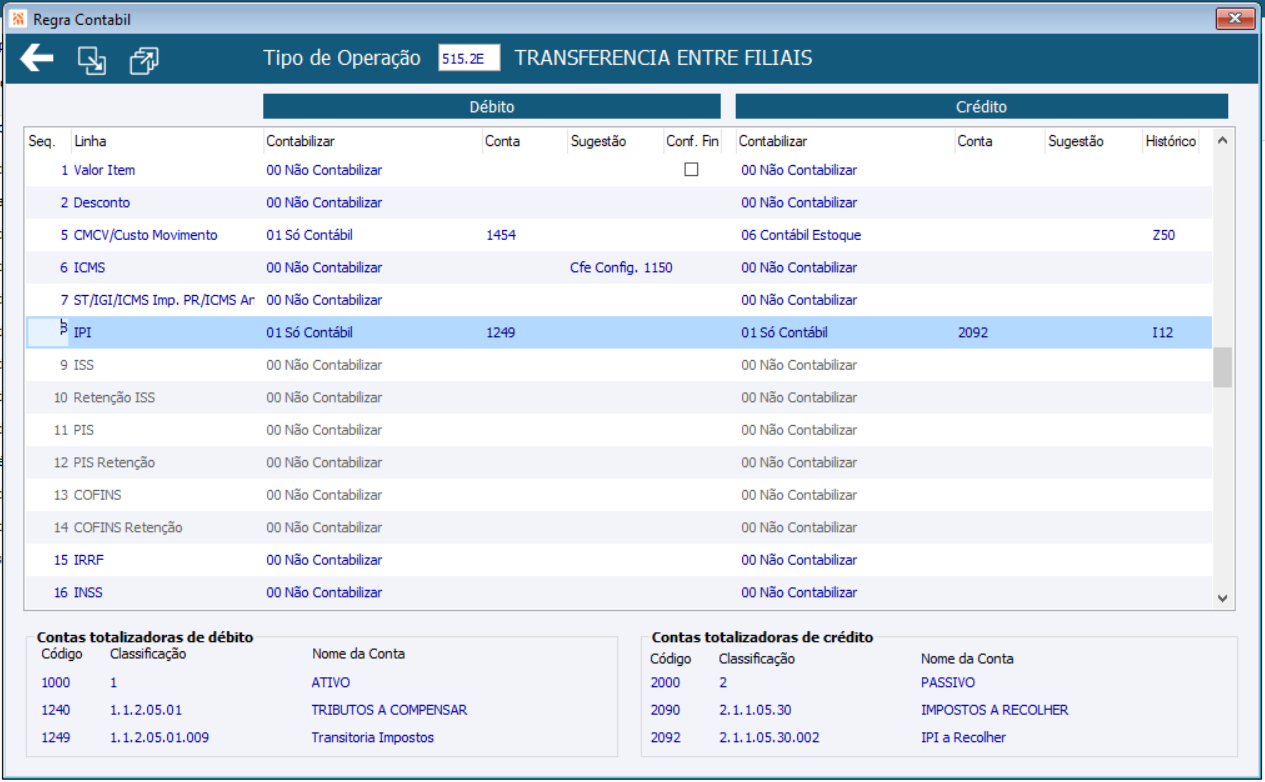Click the import arrow-in-box icon
Image resolution: width=1265 pixels, height=782 pixels.
(x=92, y=61)
